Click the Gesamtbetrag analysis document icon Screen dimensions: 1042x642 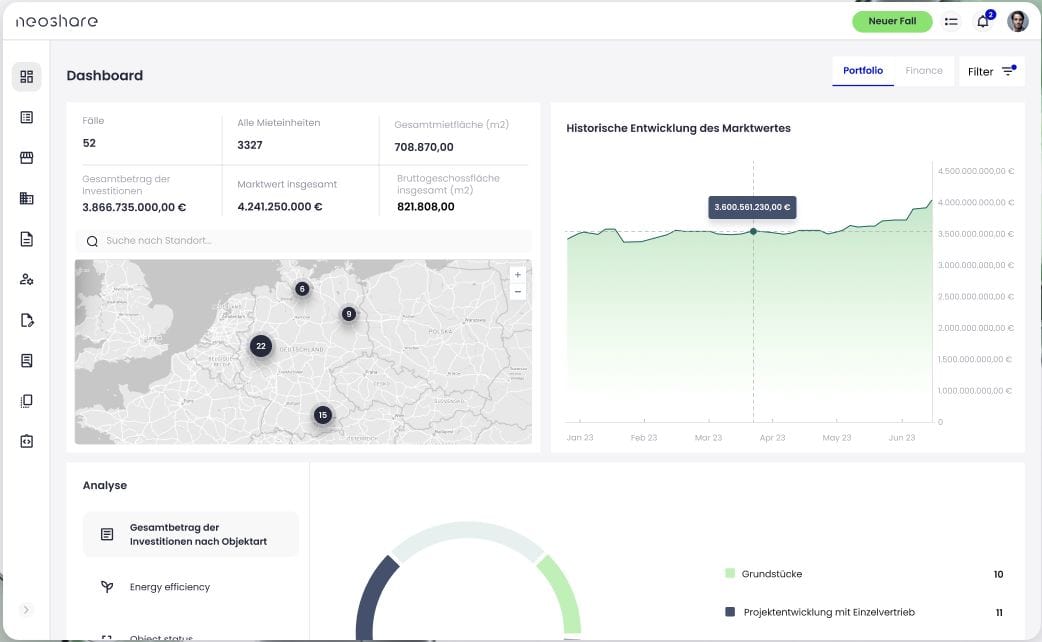coord(107,534)
